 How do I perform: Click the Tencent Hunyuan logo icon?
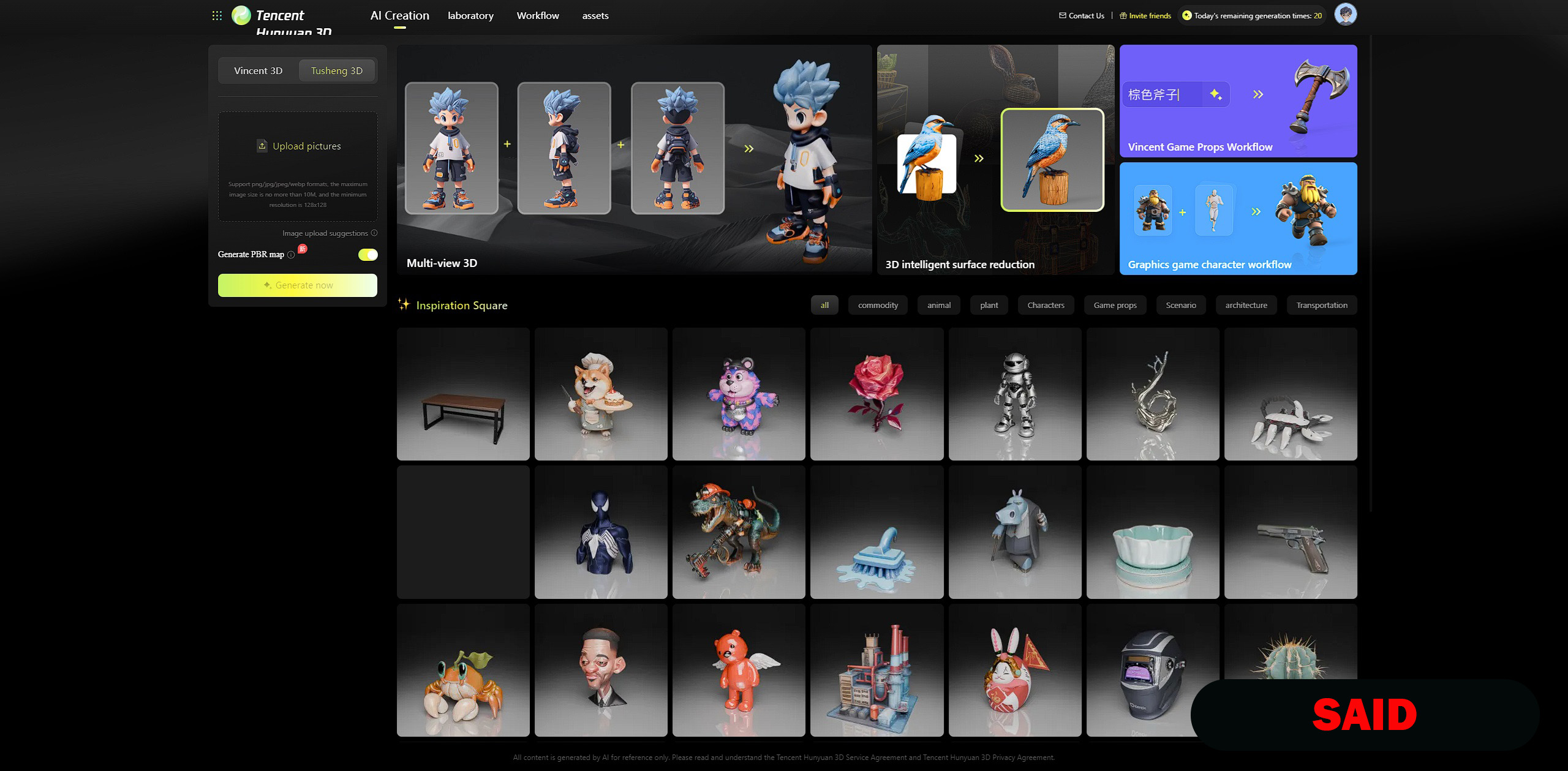(x=241, y=15)
